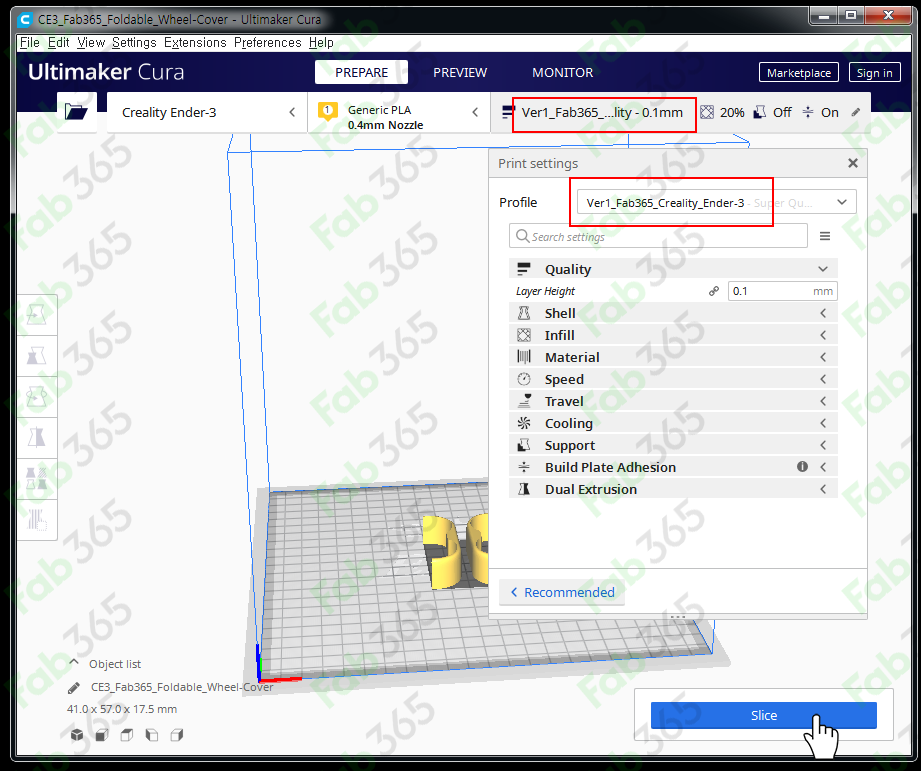Screen dimensions: 921x771
Task: Click the pencil icon in print settings bar
Action: (856, 112)
